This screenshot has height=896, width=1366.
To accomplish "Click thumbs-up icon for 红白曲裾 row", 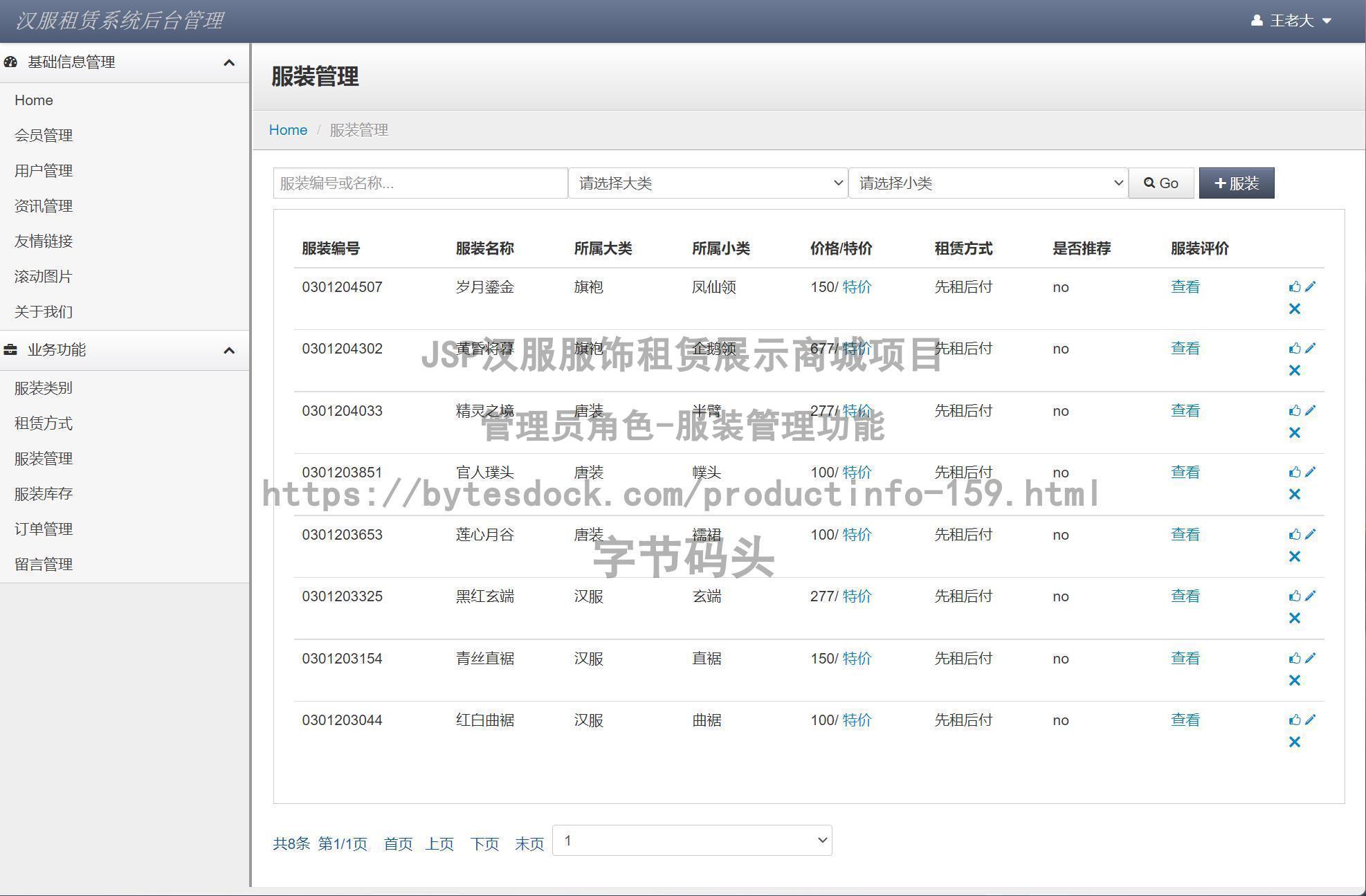I will (x=1294, y=720).
